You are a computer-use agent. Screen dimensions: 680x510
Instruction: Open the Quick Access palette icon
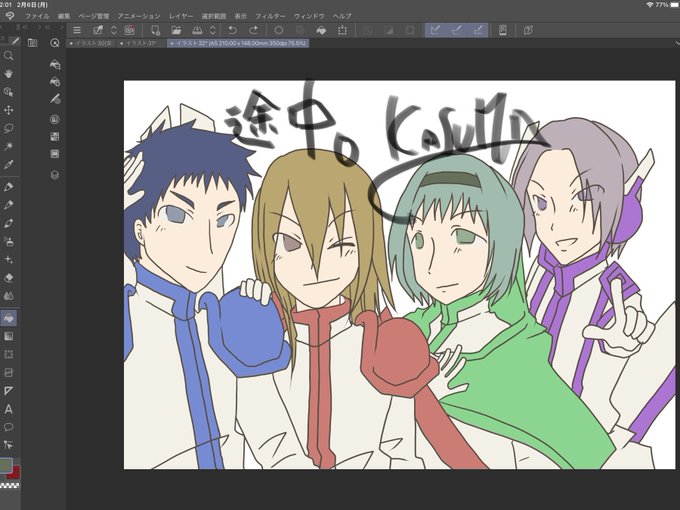33,42
